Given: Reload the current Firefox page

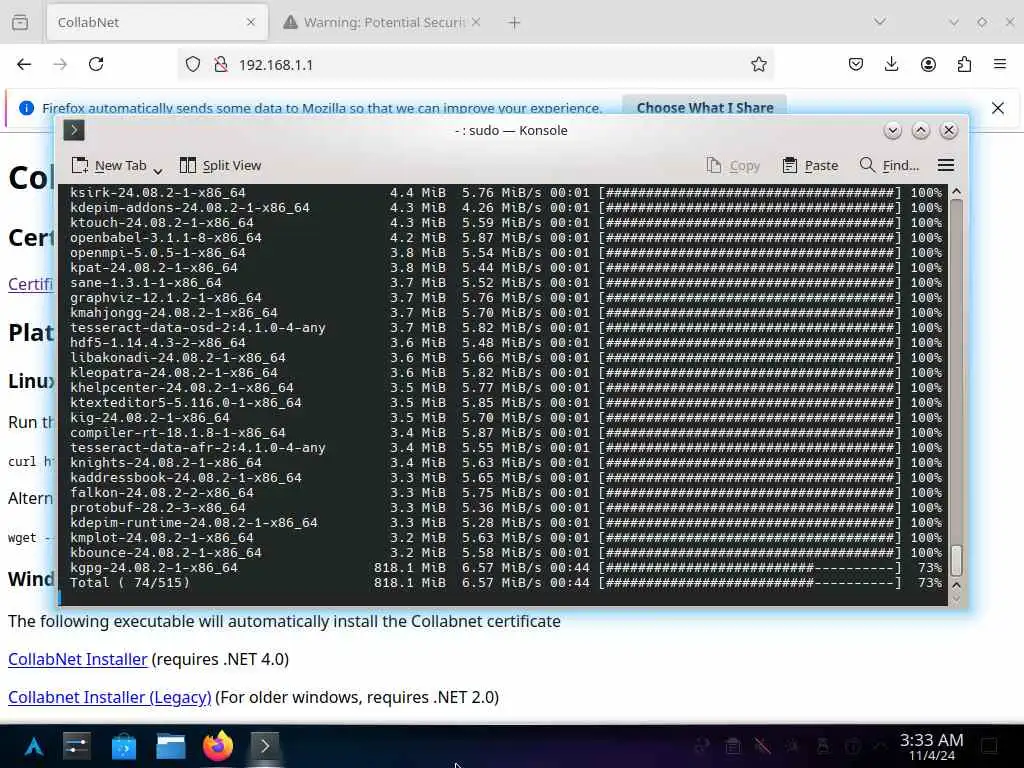Looking at the screenshot, I should [96, 64].
